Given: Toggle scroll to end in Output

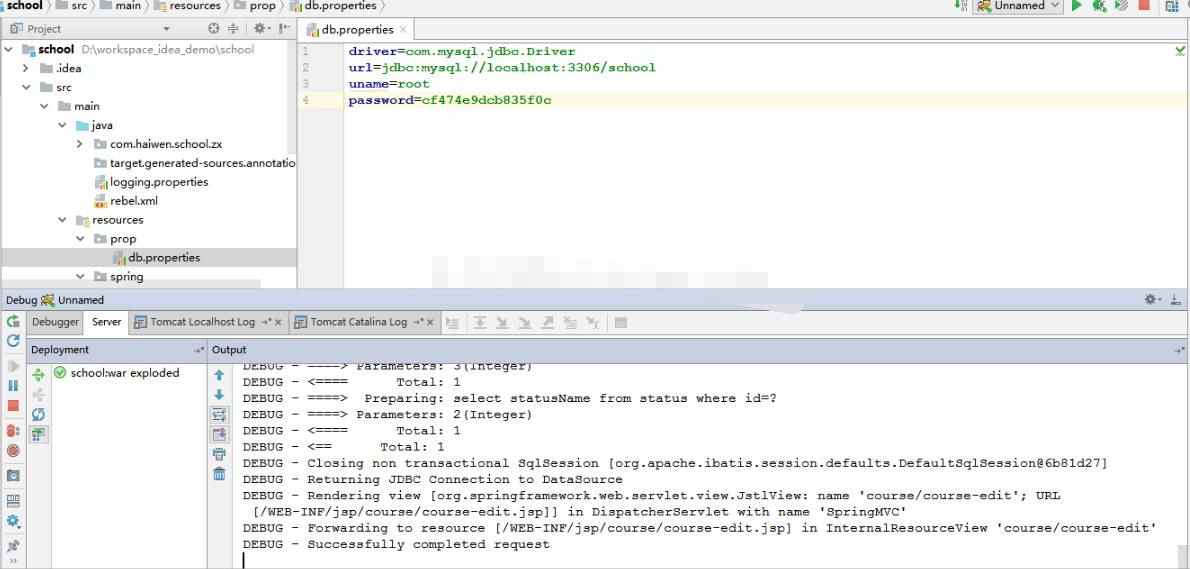Looking at the screenshot, I should pyautogui.click(x=219, y=434).
